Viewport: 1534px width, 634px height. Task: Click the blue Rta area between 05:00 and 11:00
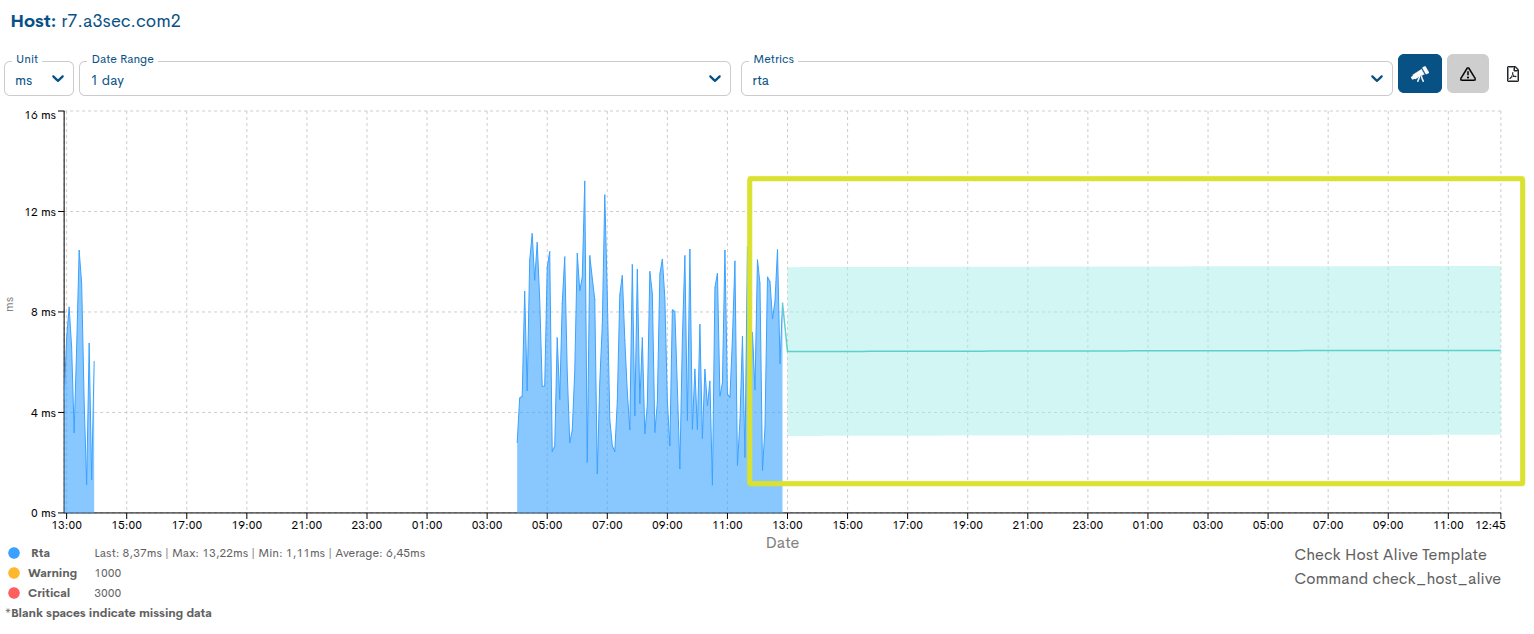click(650, 470)
